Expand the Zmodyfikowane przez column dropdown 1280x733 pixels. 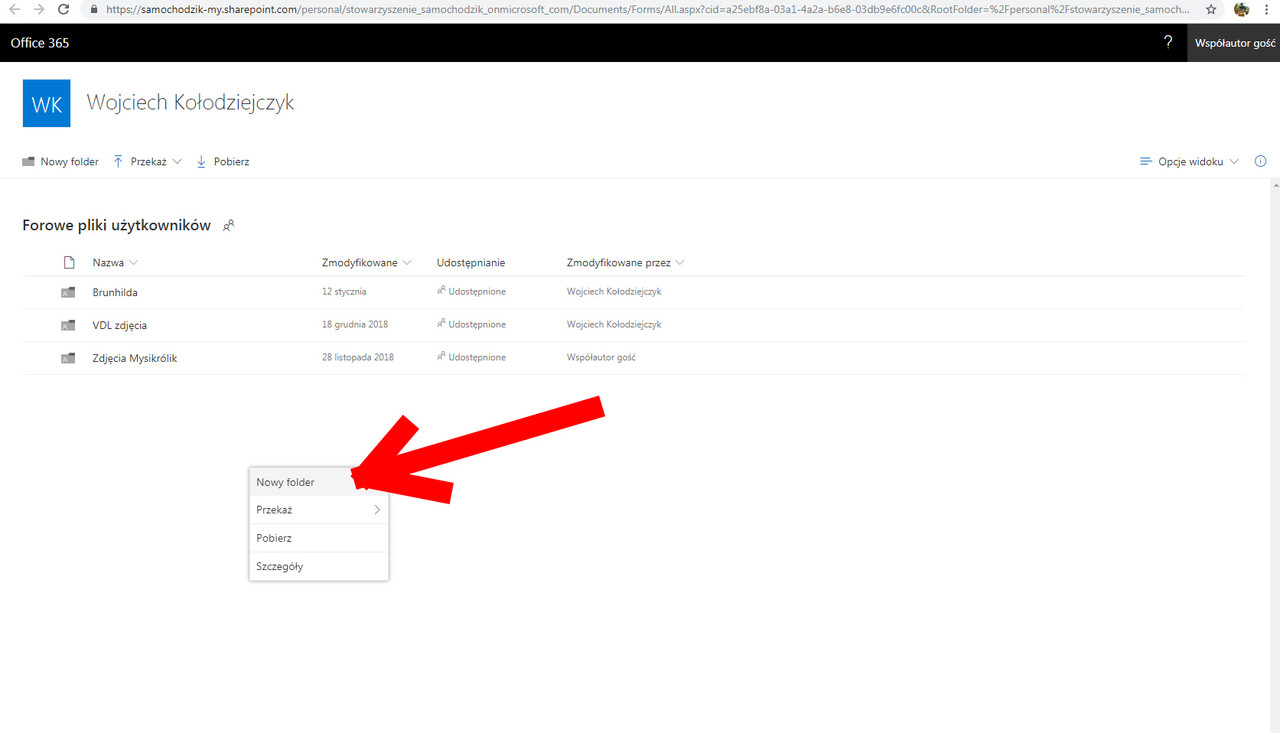pos(681,262)
